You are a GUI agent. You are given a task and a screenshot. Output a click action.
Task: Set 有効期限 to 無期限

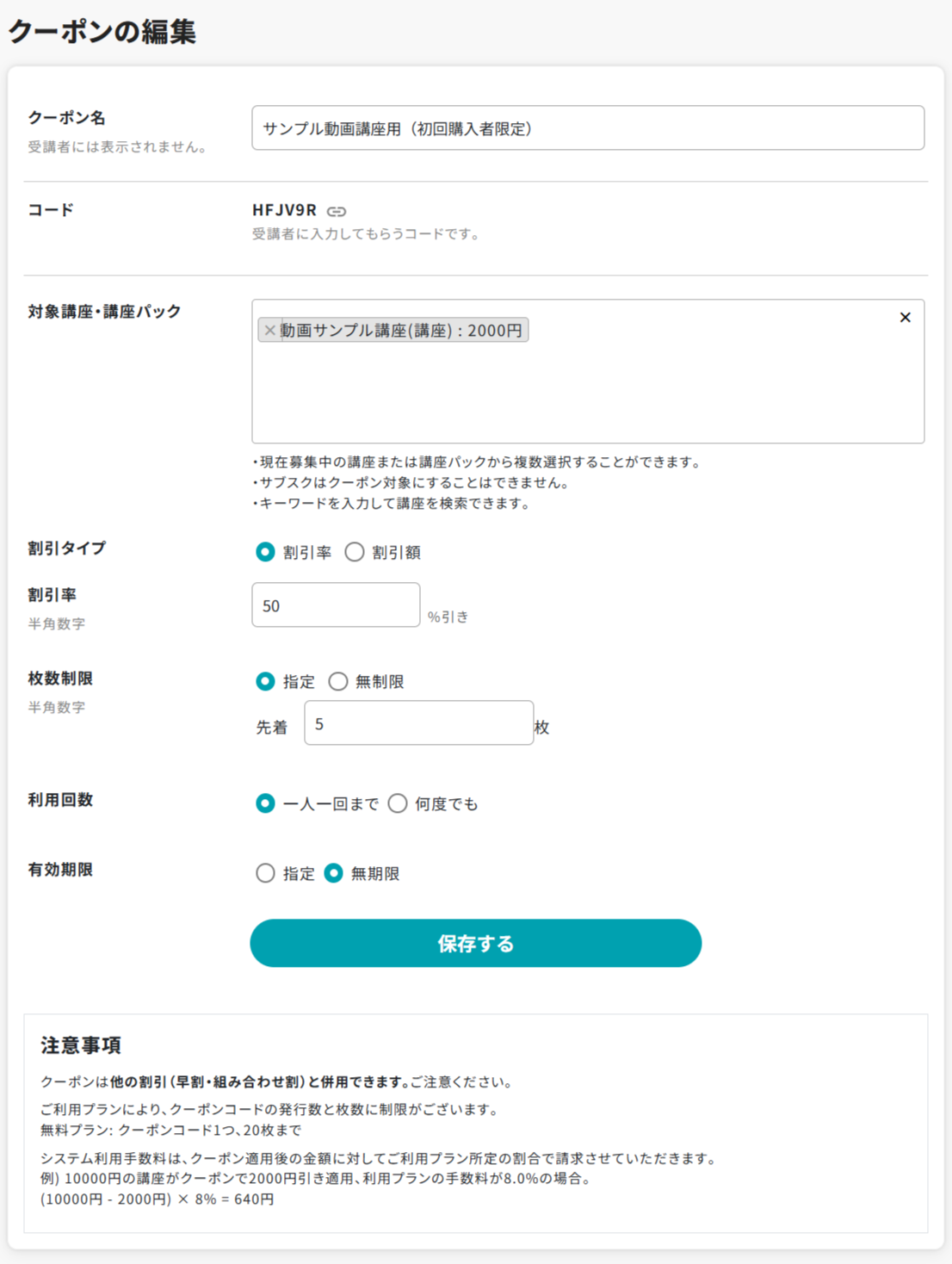click(x=334, y=873)
